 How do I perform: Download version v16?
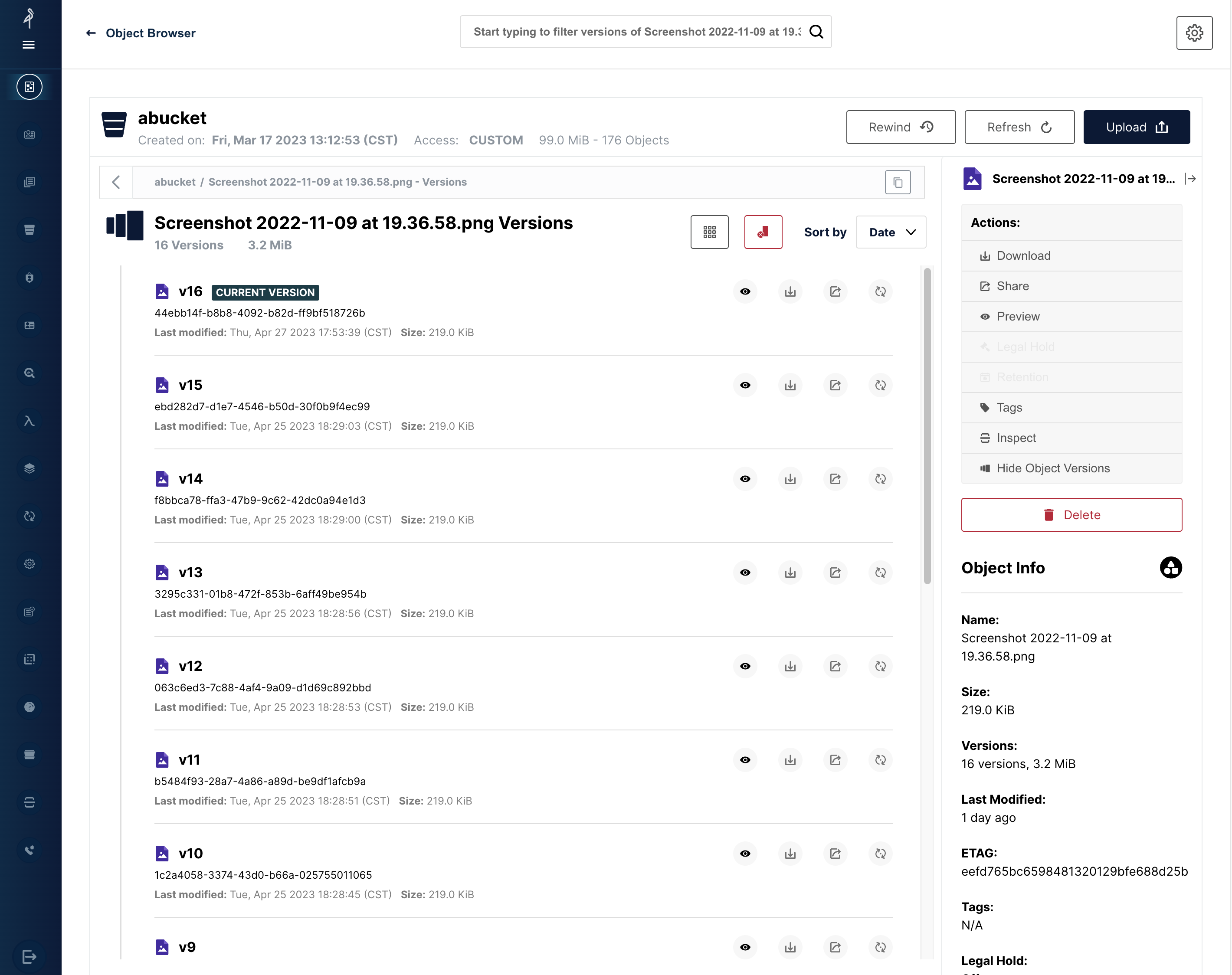pos(790,292)
